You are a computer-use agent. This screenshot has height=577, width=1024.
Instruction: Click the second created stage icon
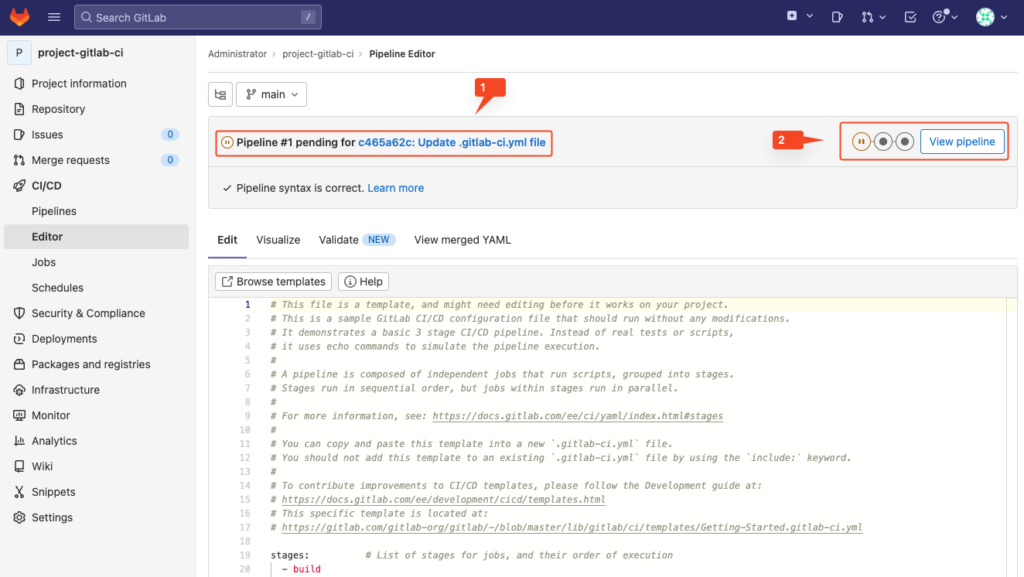(x=883, y=142)
